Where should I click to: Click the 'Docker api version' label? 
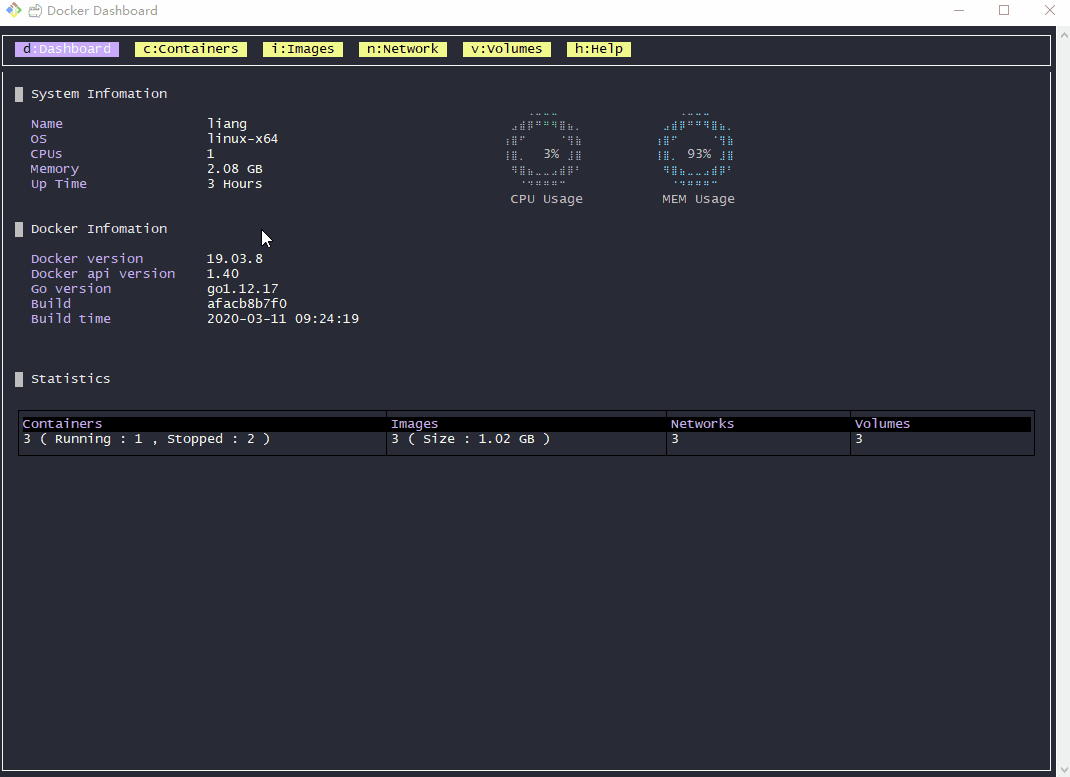[103, 274]
